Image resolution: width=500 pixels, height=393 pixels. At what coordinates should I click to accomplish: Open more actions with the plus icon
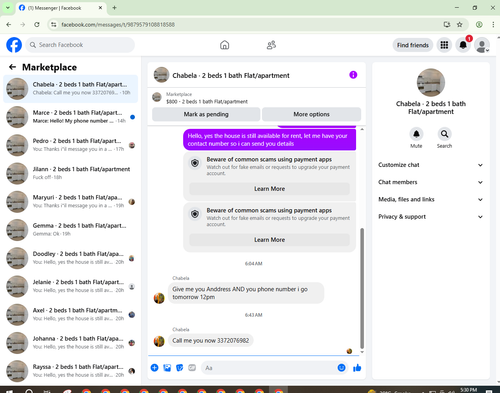154,368
